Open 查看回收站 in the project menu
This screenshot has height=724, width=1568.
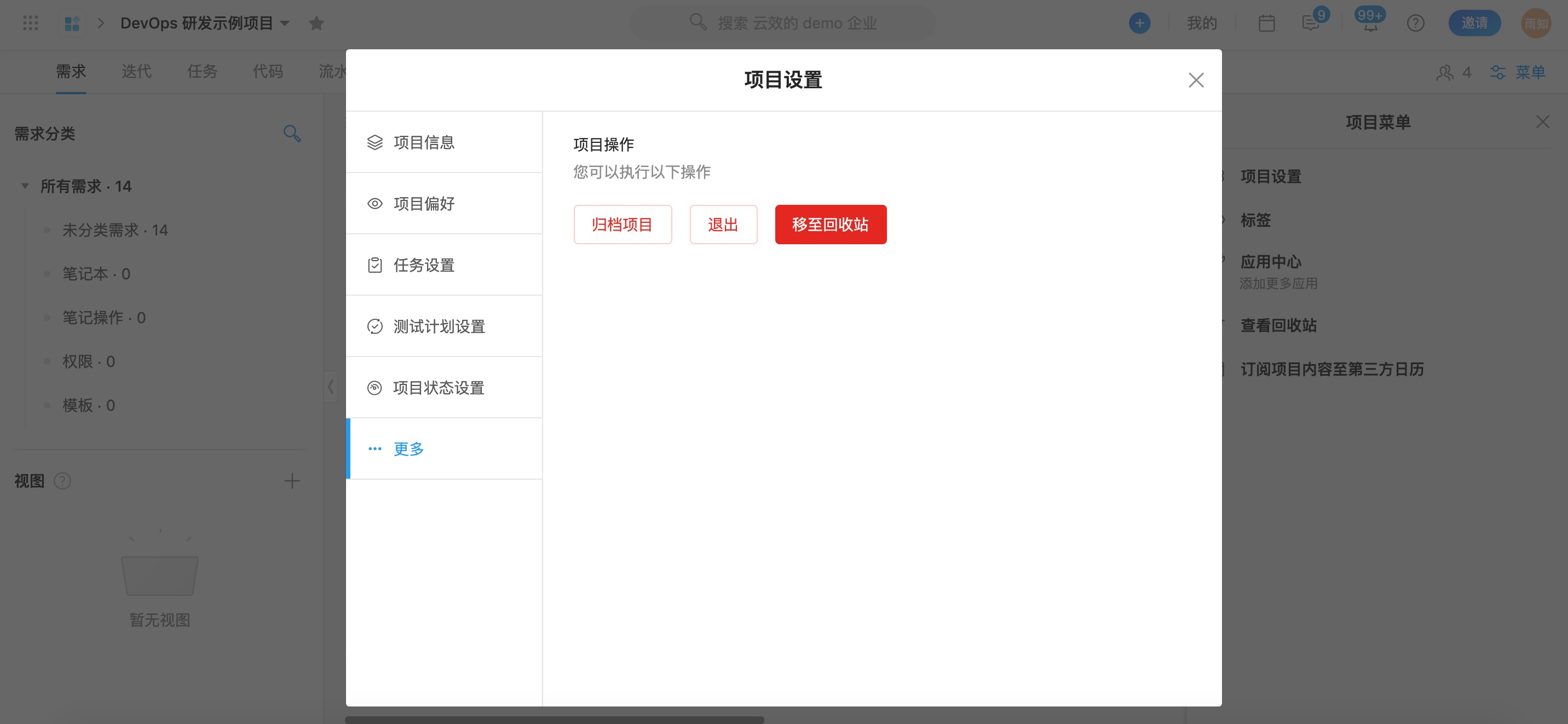click(x=1278, y=325)
